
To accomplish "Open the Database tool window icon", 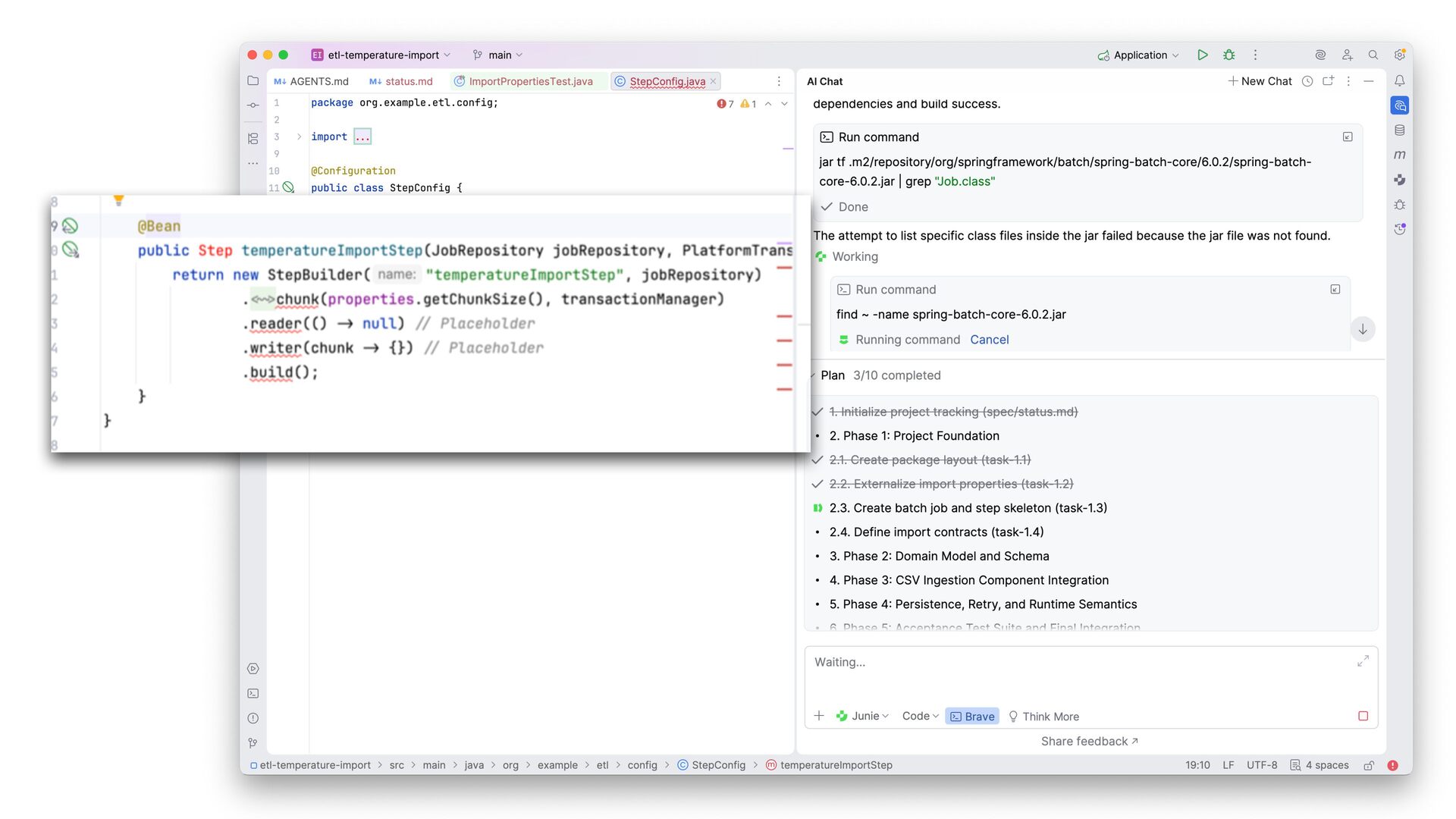I will click(1399, 130).
